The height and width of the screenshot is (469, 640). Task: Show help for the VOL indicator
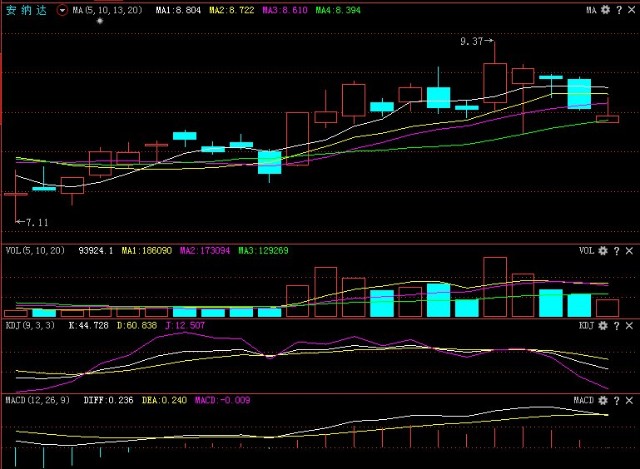pyautogui.click(x=615, y=250)
